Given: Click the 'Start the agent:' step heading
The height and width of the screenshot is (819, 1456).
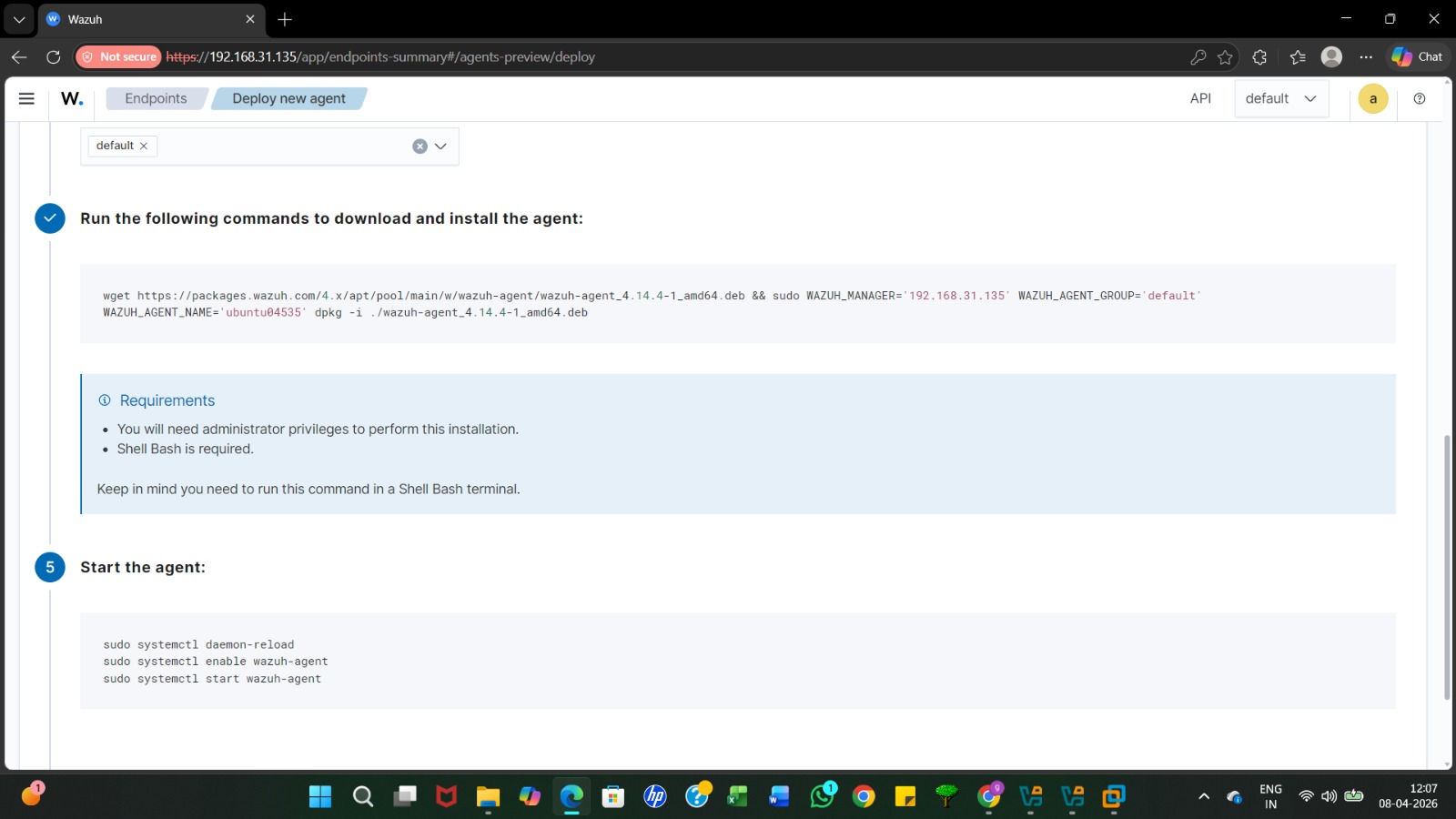Looking at the screenshot, I should point(143,567).
